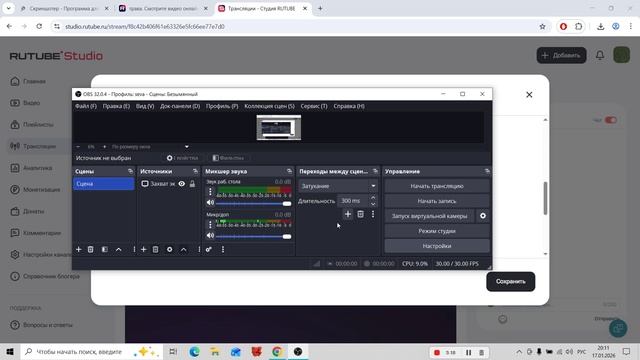Toggle the red switch in RUTUBE dialog
The image size is (640, 360).
[611, 120]
